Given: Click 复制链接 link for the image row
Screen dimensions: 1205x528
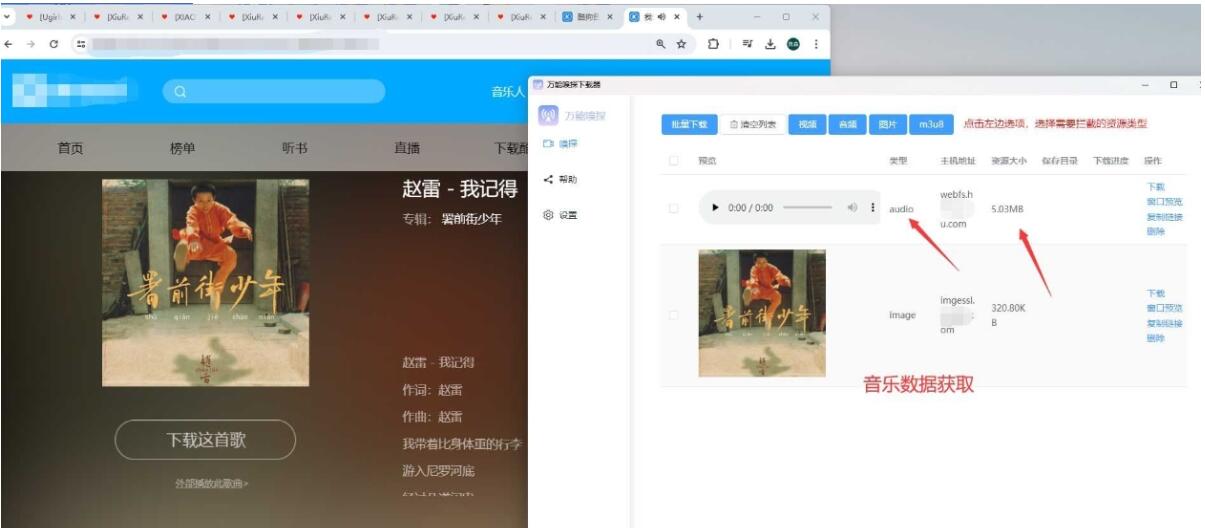Looking at the screenshot, I should [1164, 323].
